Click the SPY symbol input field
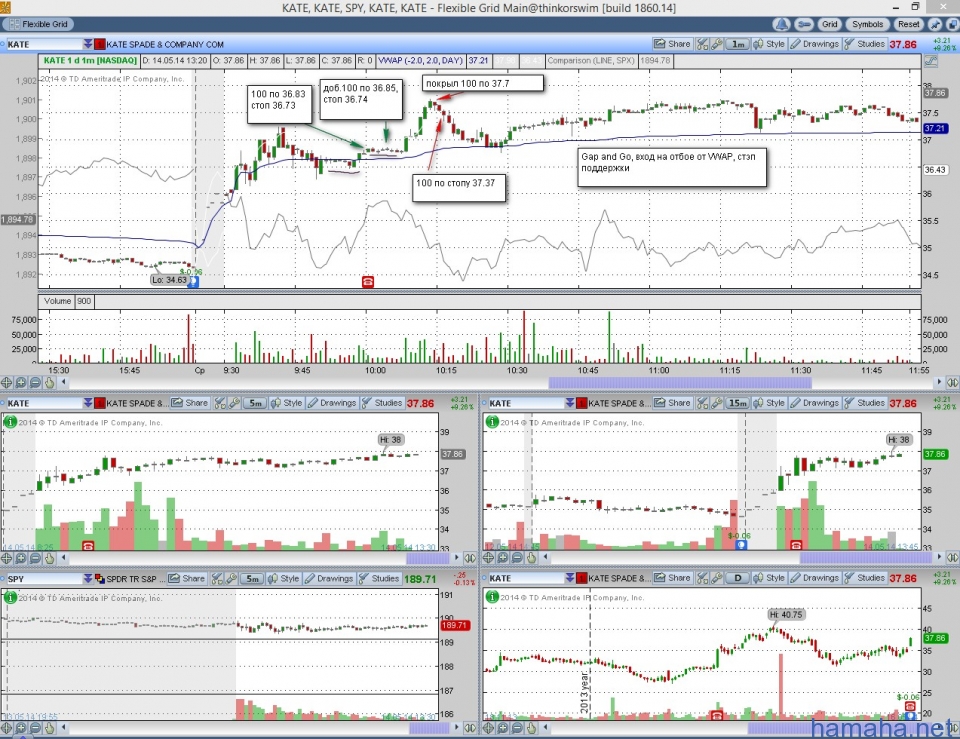 click(45, 579)
